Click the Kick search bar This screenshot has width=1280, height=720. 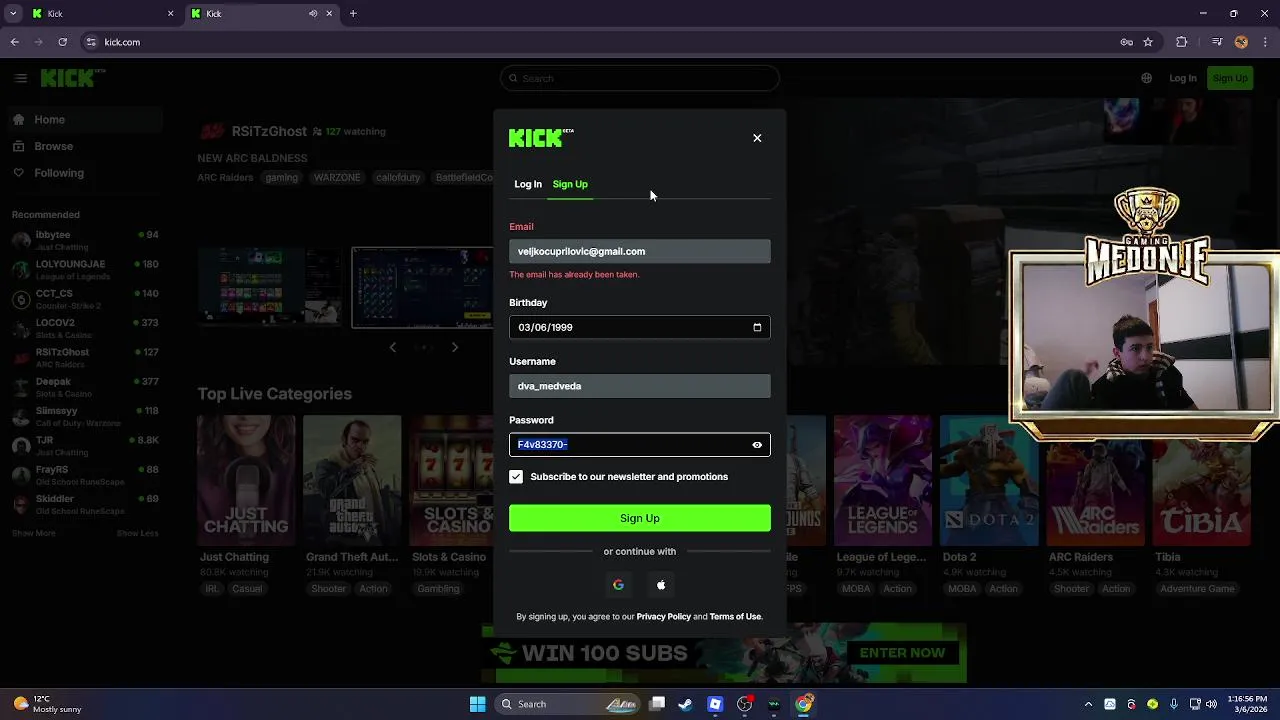640,78
